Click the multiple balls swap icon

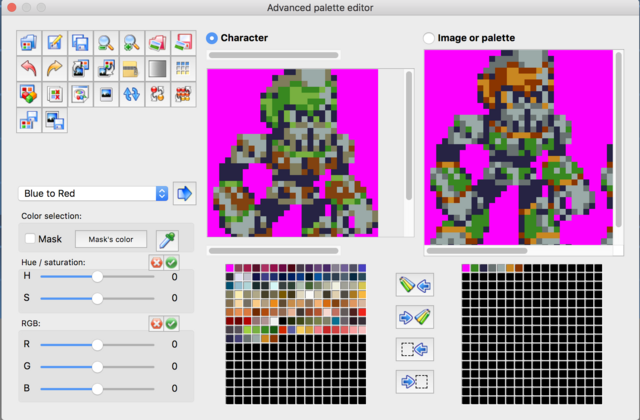(x=183, y=94)
